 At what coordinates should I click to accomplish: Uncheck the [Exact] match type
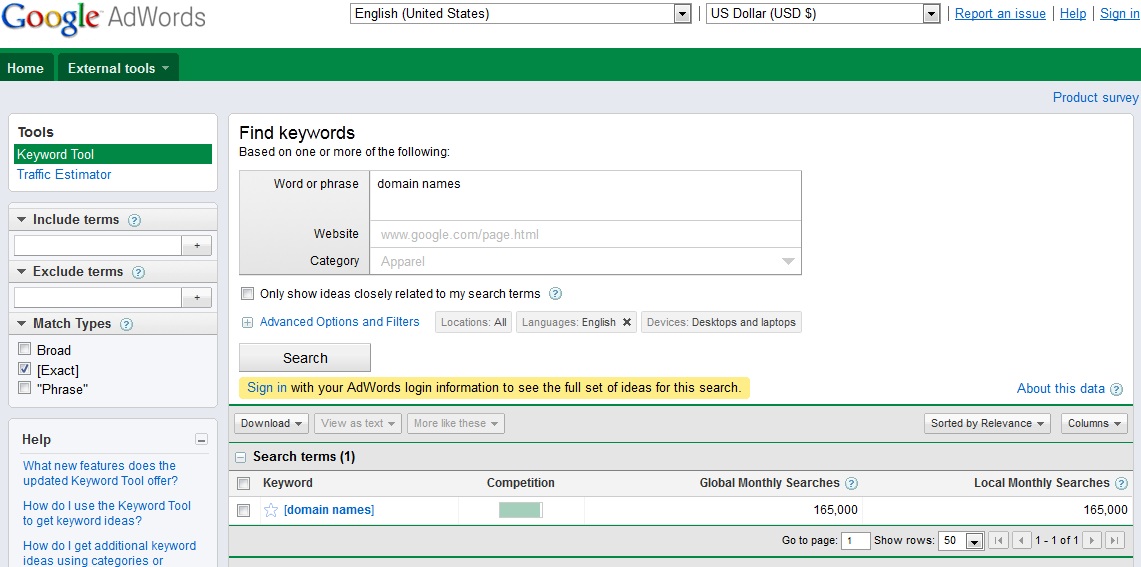(x=25, y=368)
